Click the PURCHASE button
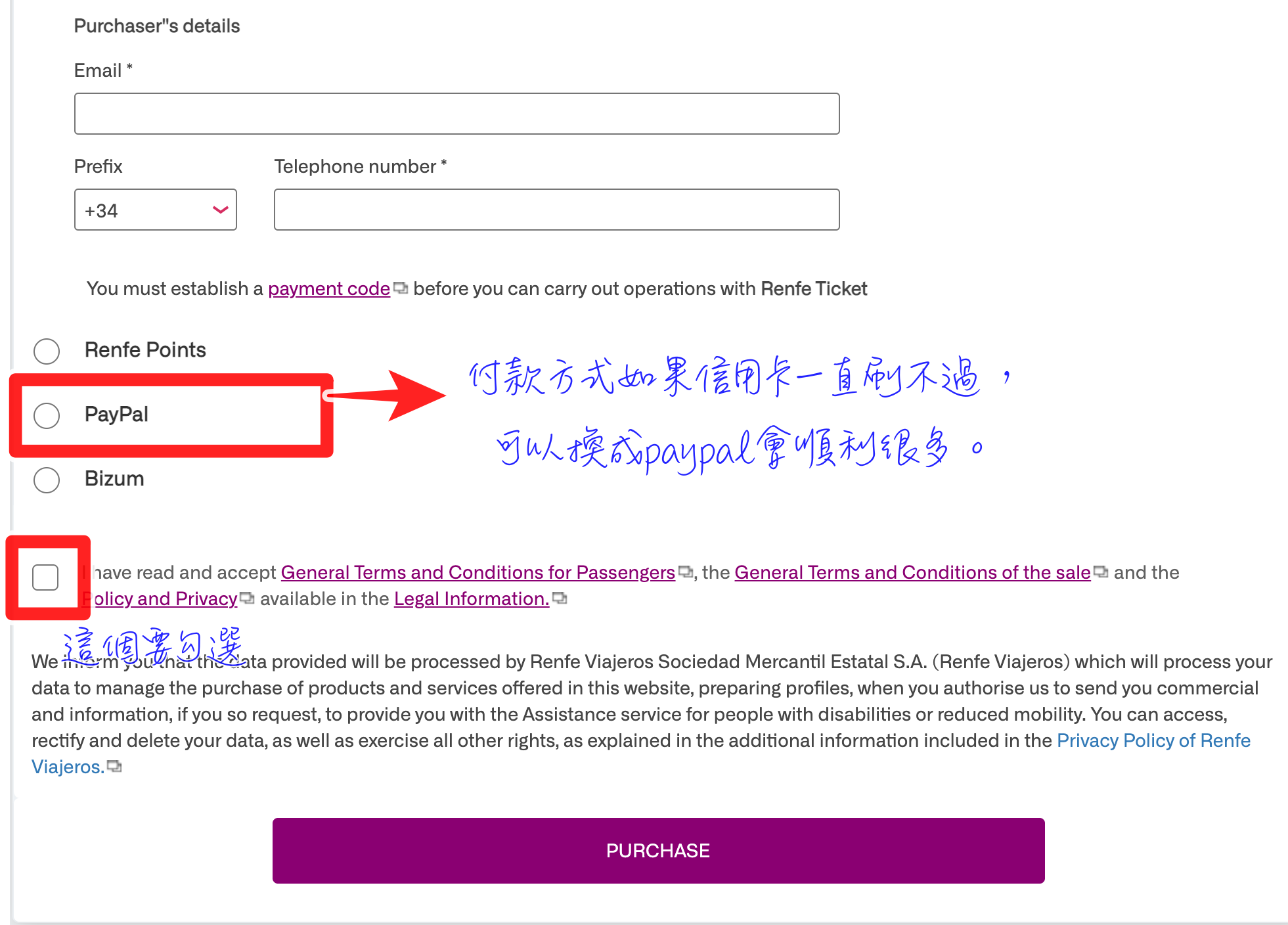 (x=657, y=850)
